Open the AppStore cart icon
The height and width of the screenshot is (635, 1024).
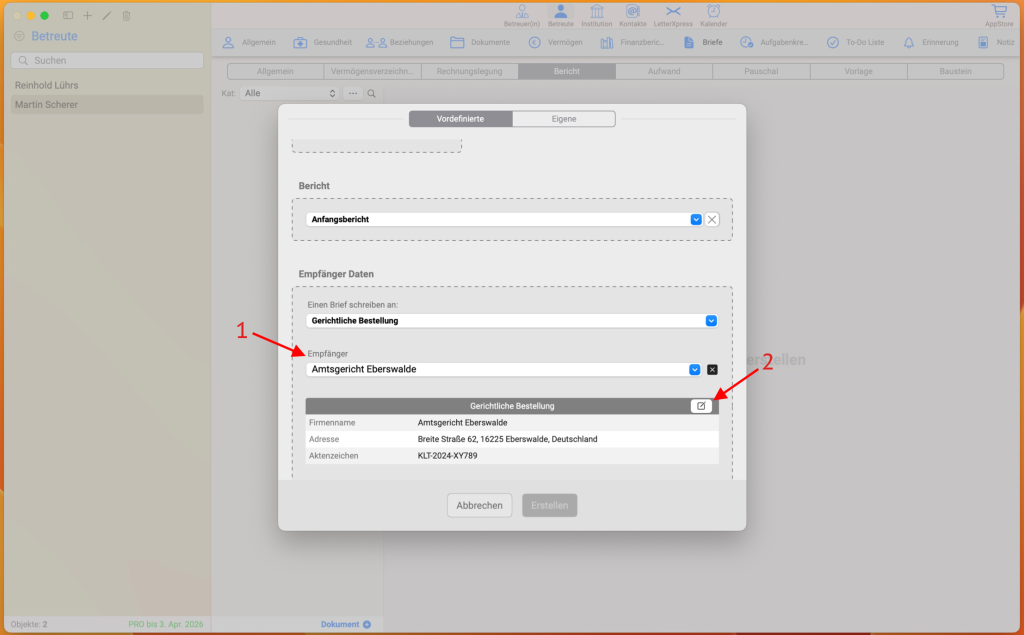(x=999, y=14)
